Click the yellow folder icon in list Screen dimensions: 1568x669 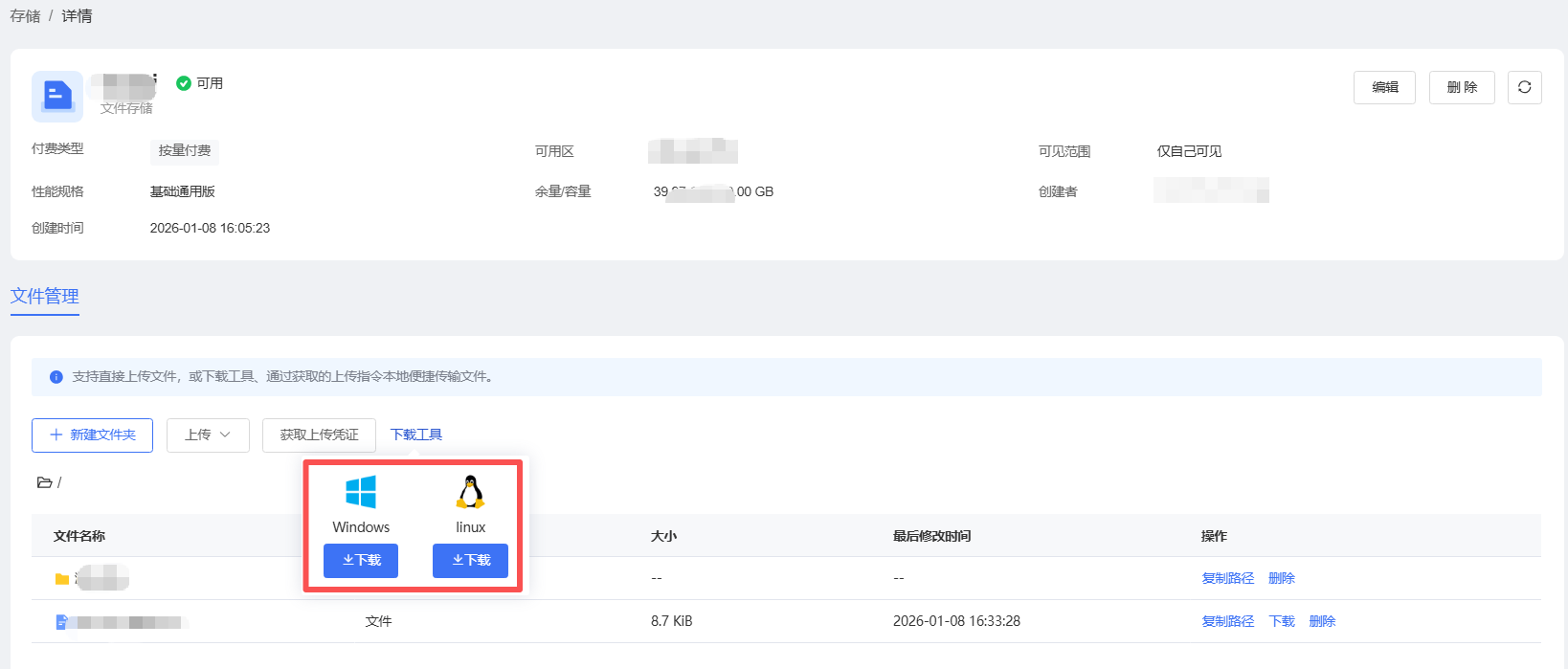(x=62, y=579)
